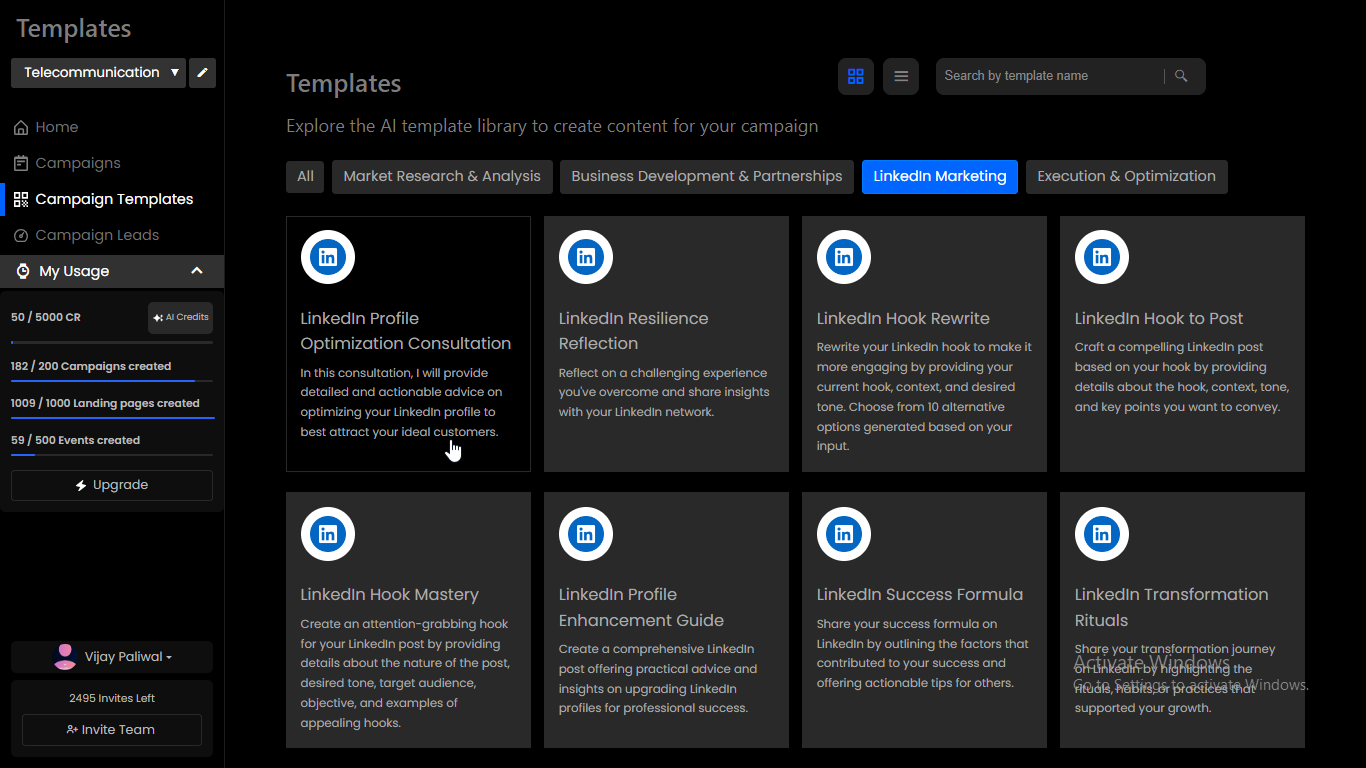Image resolution: width=1366 pixels, height=768 pixels.
Task: Click the Explore the AI template library subtitle
Action: click(552, 126)
